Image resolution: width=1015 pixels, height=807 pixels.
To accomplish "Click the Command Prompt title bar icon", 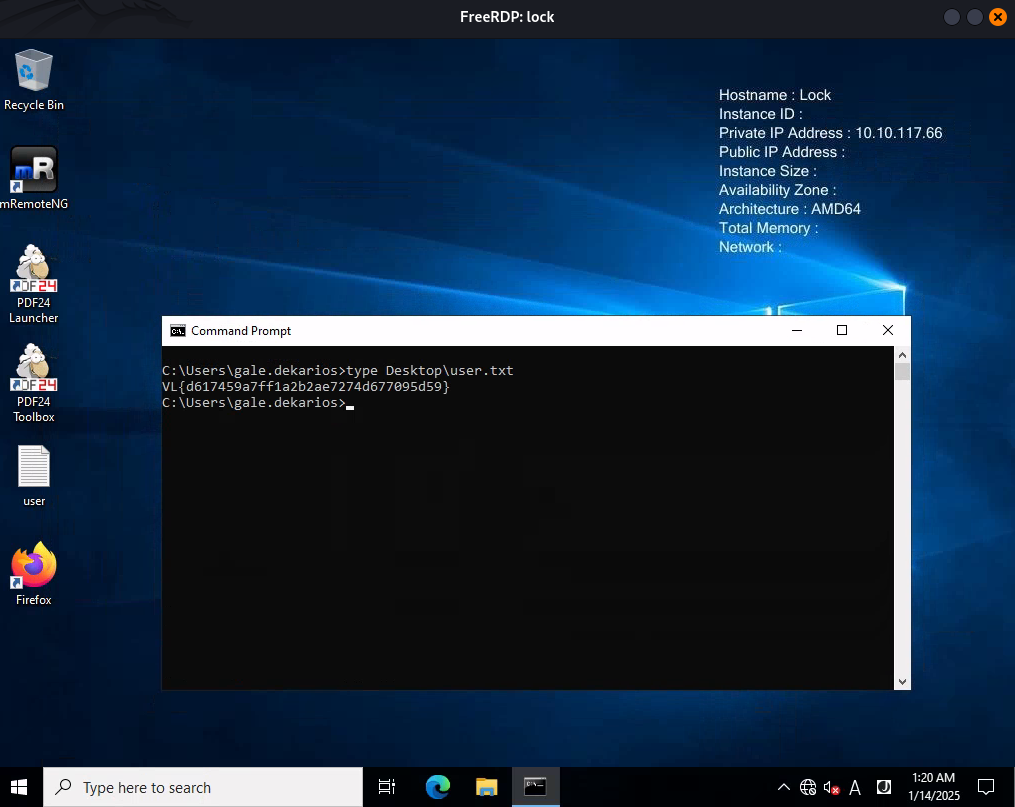I will [177, 331].
